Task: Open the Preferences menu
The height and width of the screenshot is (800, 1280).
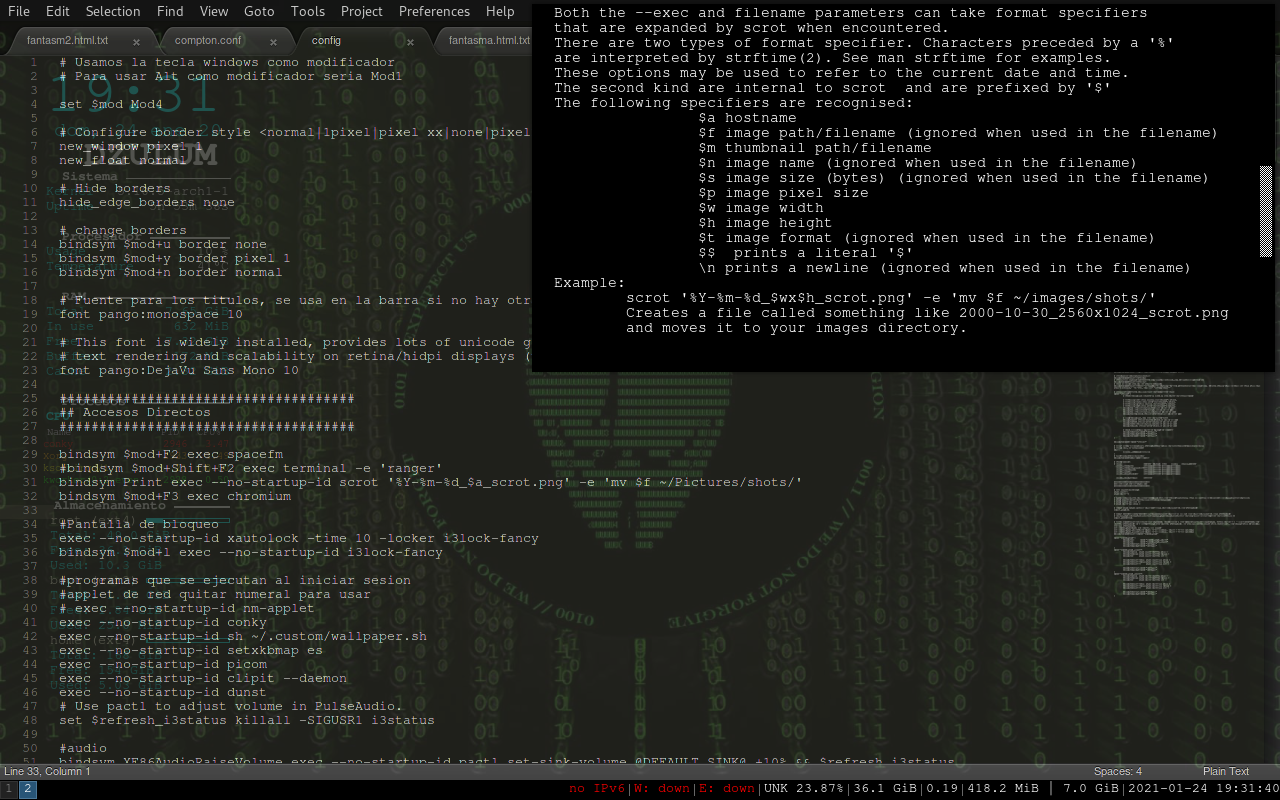Action: [434, 11]
